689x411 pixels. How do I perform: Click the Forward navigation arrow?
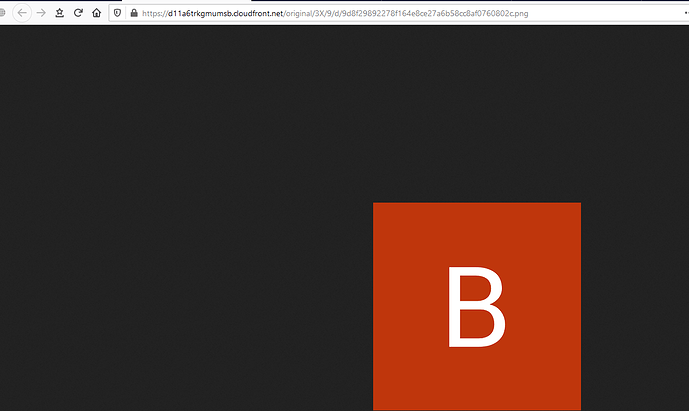[41, 13]
